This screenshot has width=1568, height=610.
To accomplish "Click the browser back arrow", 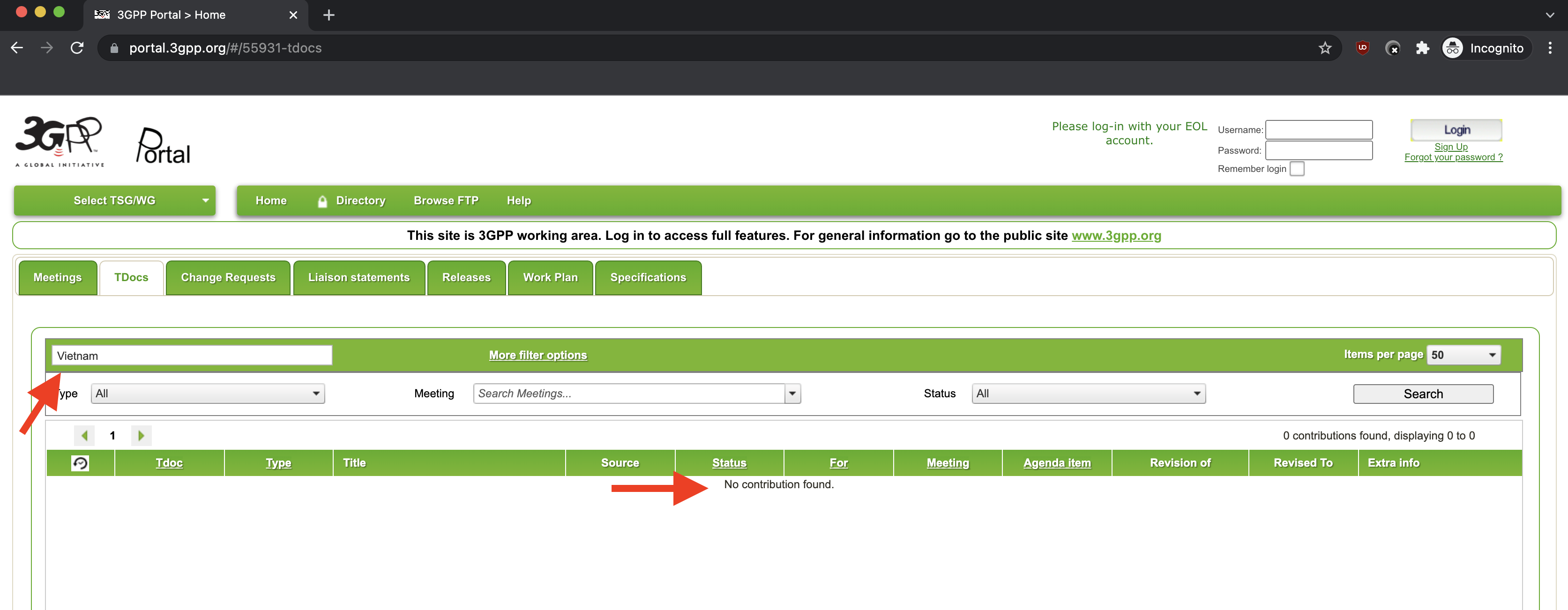I will point(17,47).
